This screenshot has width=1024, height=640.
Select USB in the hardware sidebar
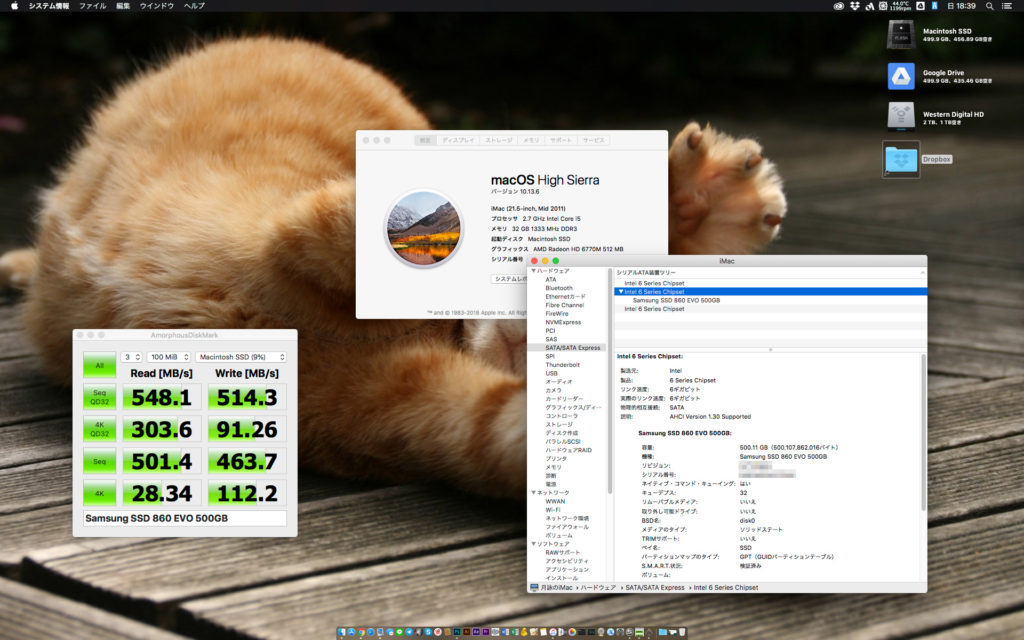coord(551,374)
